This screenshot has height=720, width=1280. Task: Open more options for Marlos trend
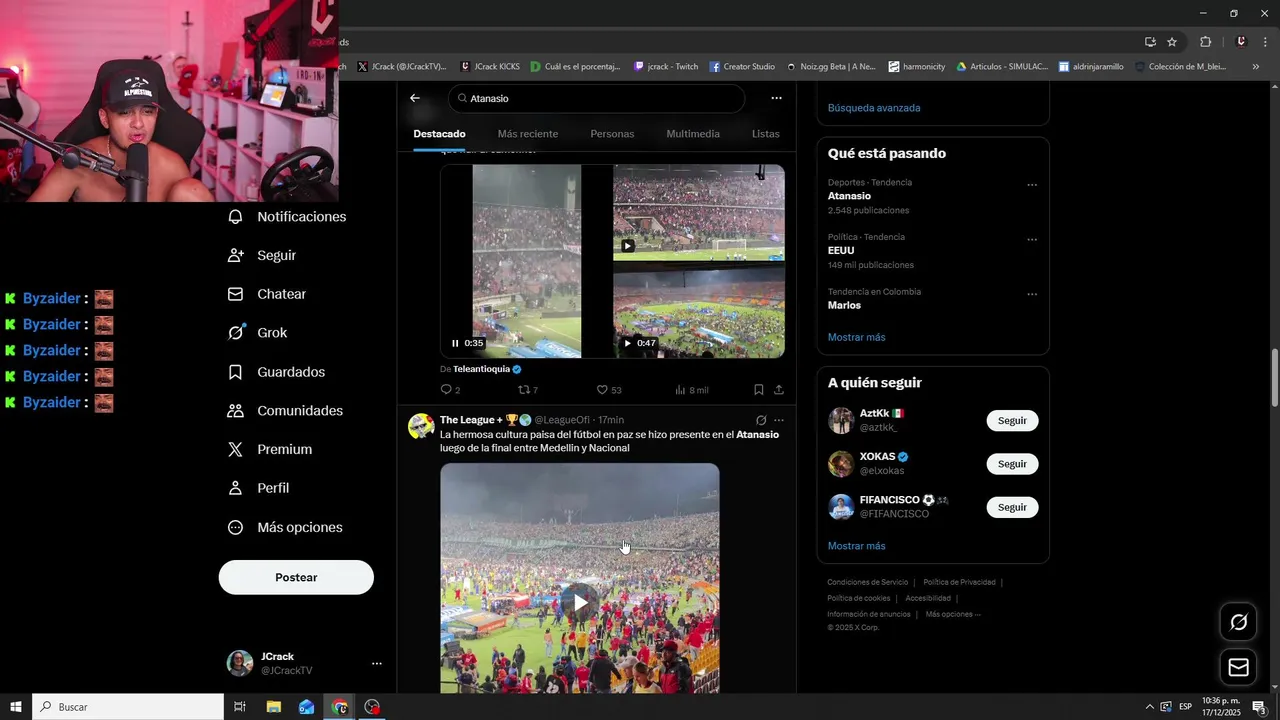(1032, 295)
